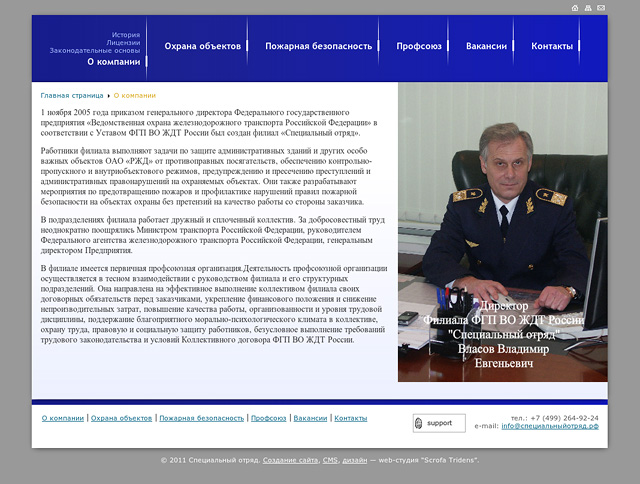Image resolution: width=640 pixels, height=484 pixels.
Task: Click the support badge in footer
Action: point(438,423)
